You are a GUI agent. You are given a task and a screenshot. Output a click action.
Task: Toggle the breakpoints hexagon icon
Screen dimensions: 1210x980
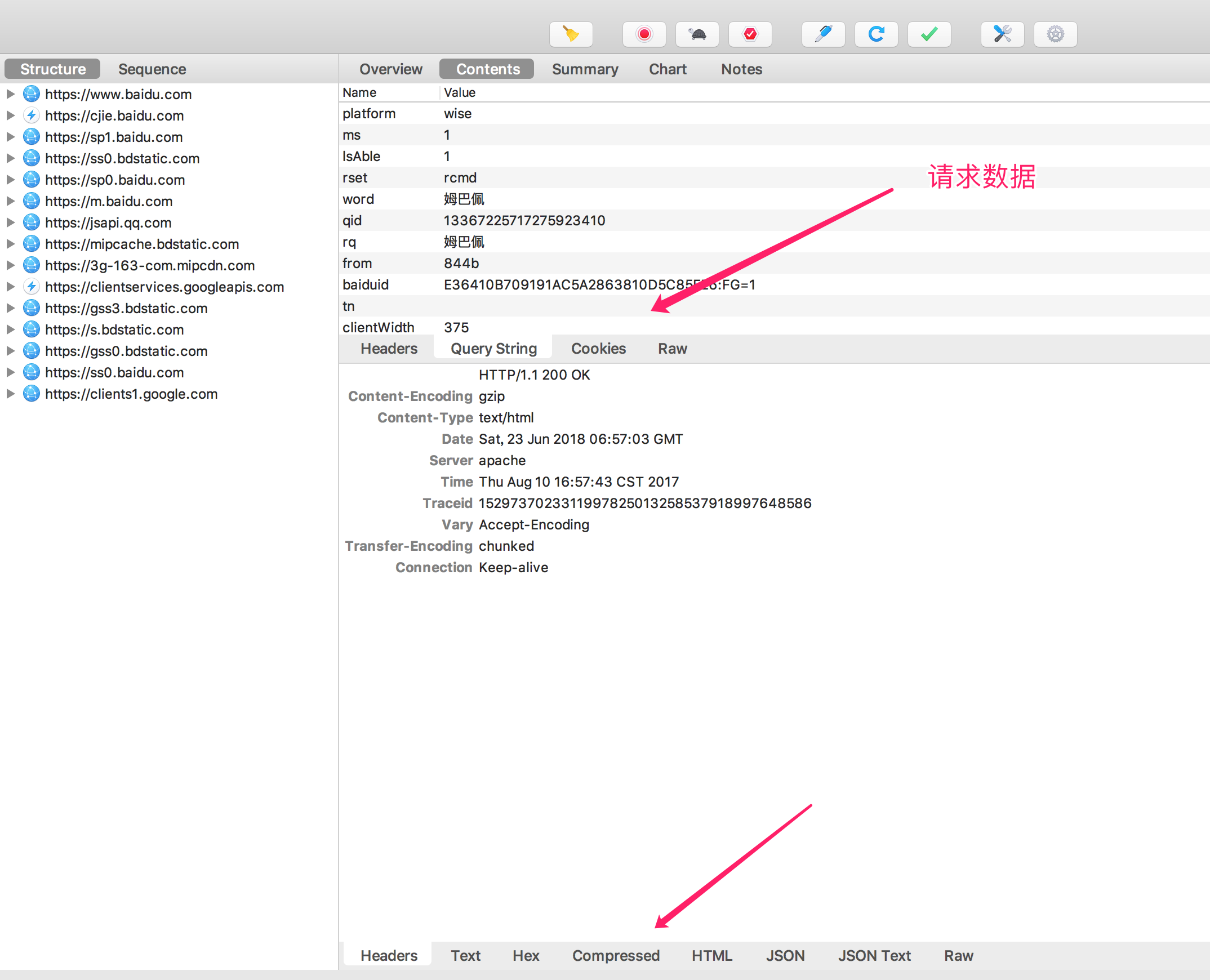tap(750, 34)
